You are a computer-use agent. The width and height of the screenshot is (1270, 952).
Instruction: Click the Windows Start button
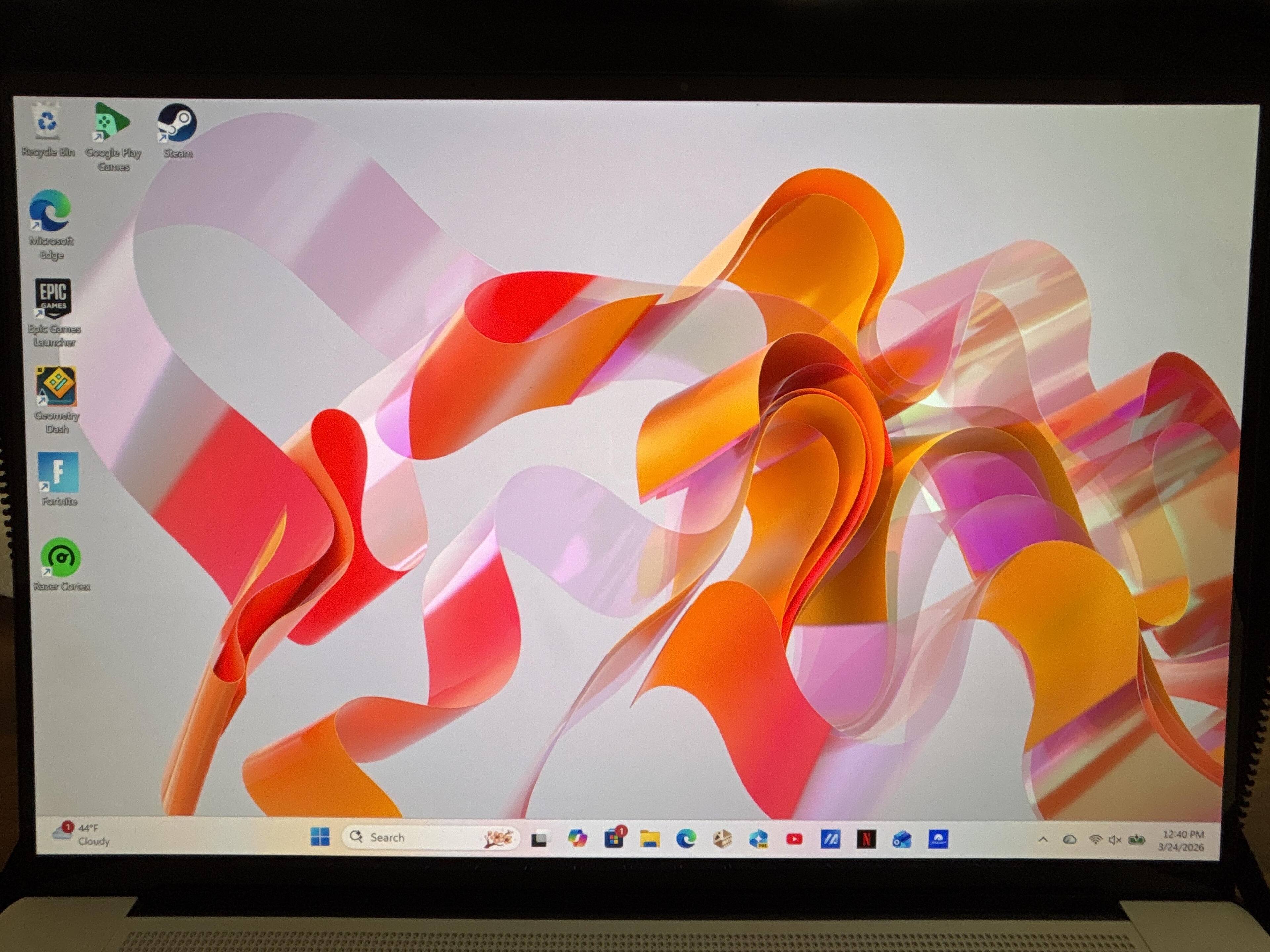320,837
